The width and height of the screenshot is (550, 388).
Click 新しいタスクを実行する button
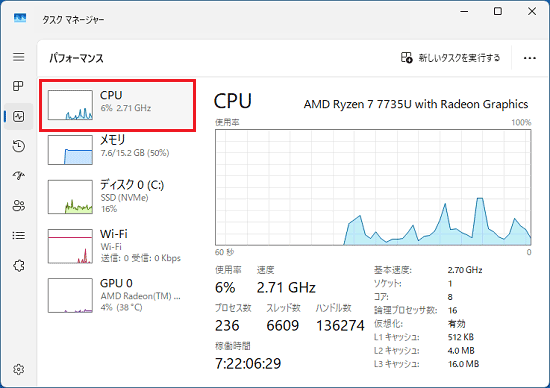click(450, 58)
